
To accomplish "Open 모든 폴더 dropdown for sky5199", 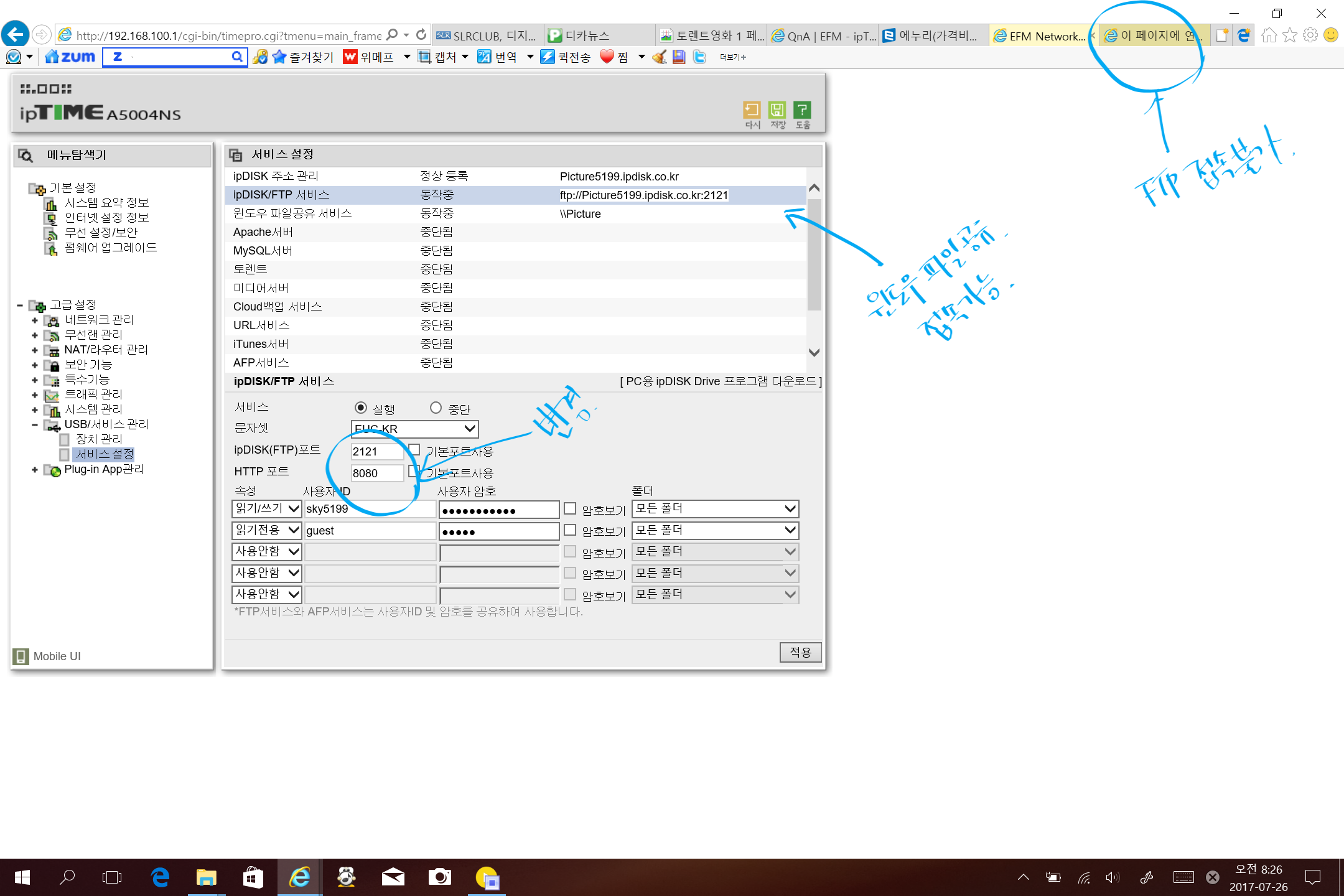I will [715, 509].
